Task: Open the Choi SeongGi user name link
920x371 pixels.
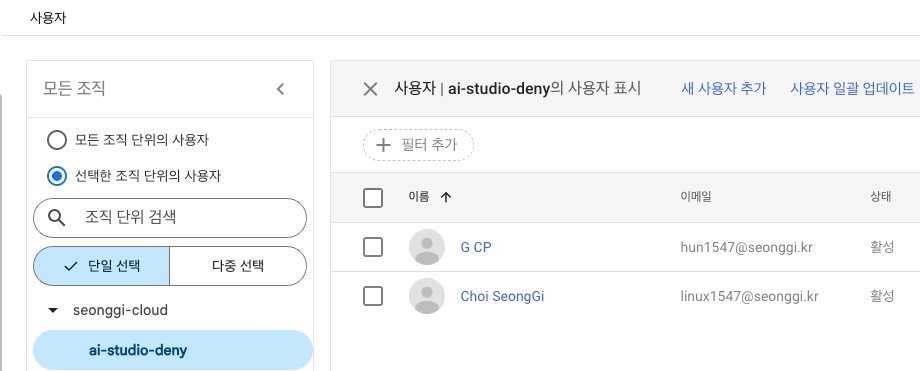Action: [502, 296]
